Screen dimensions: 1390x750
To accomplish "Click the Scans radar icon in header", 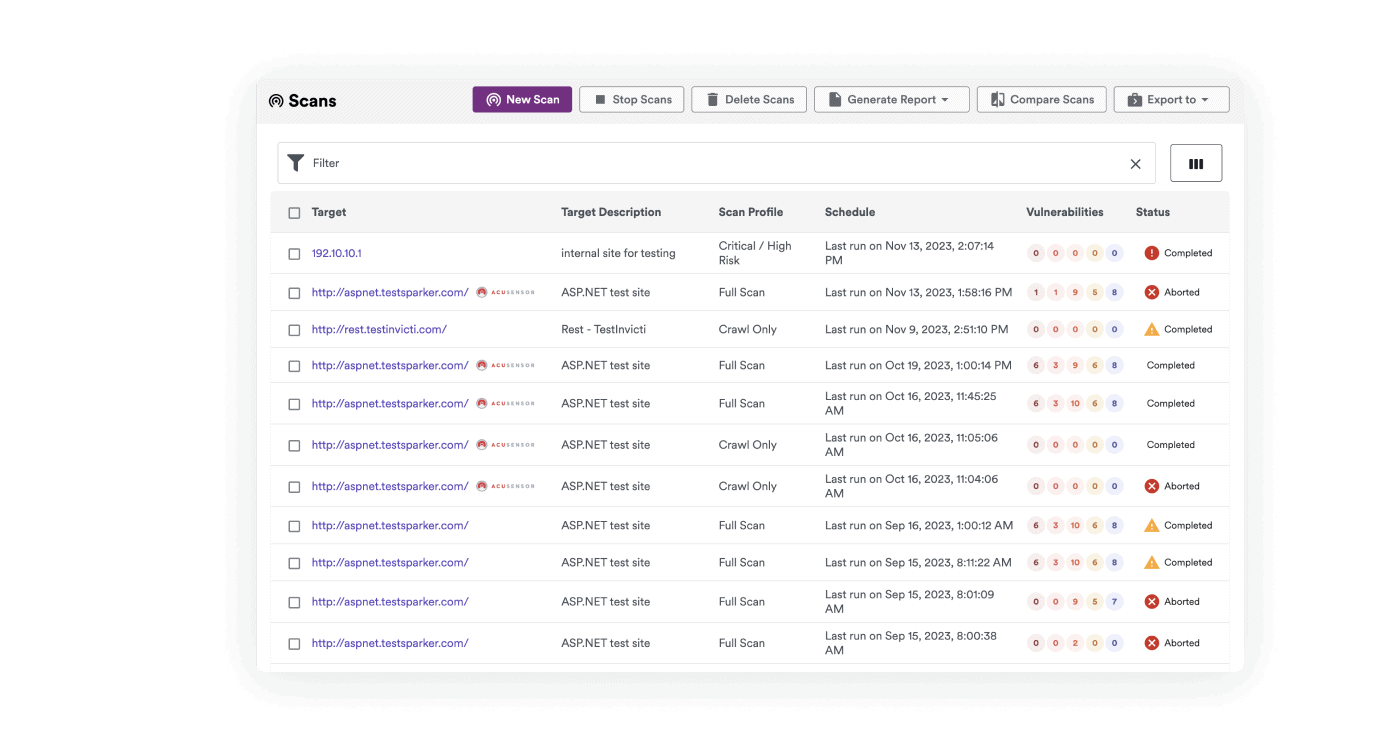I will (x=276, y=101).
